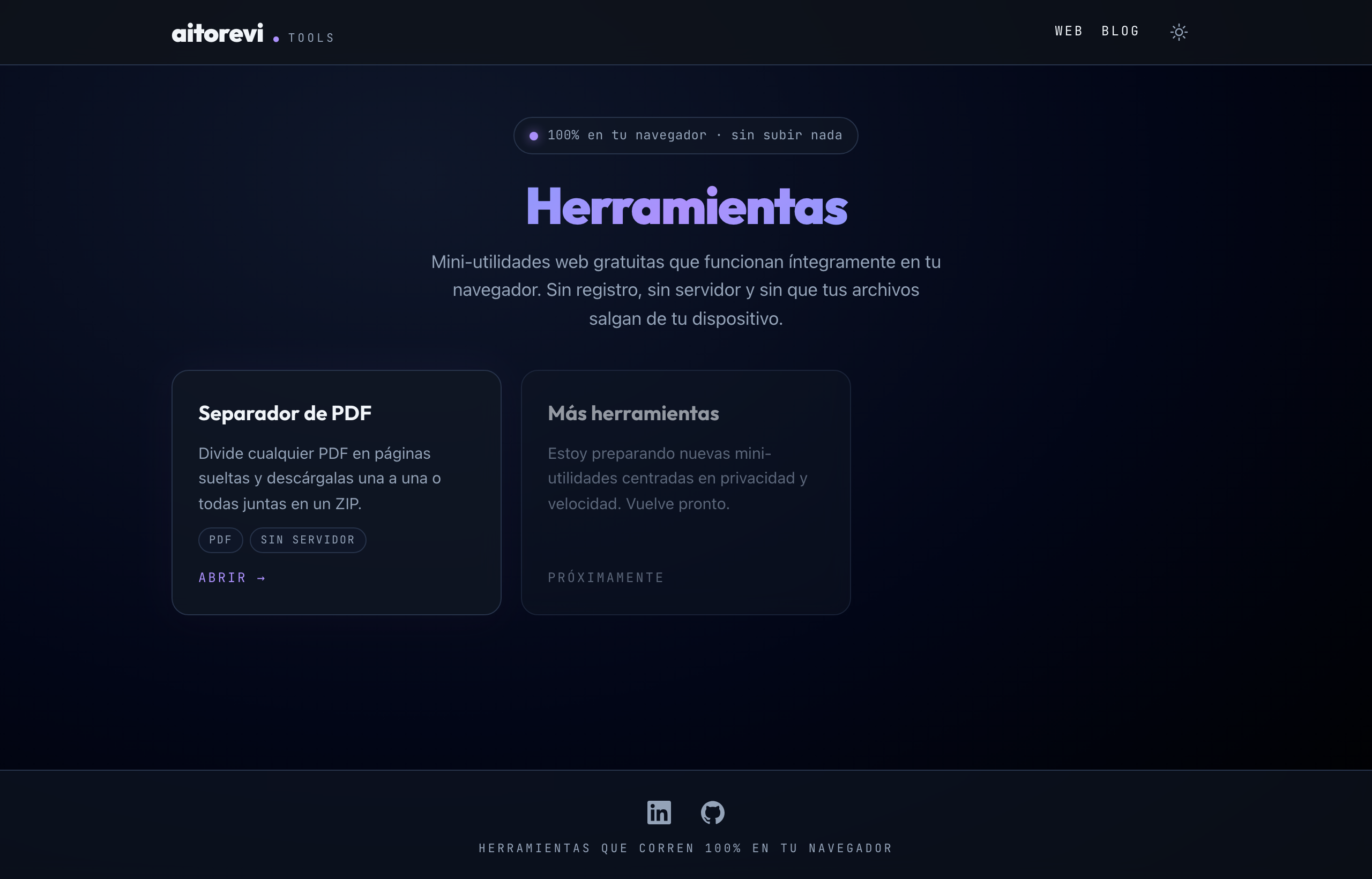
Task: Click the 'Estoy preparando nuevas mini-utilidades' text
Action: (677, 478)
